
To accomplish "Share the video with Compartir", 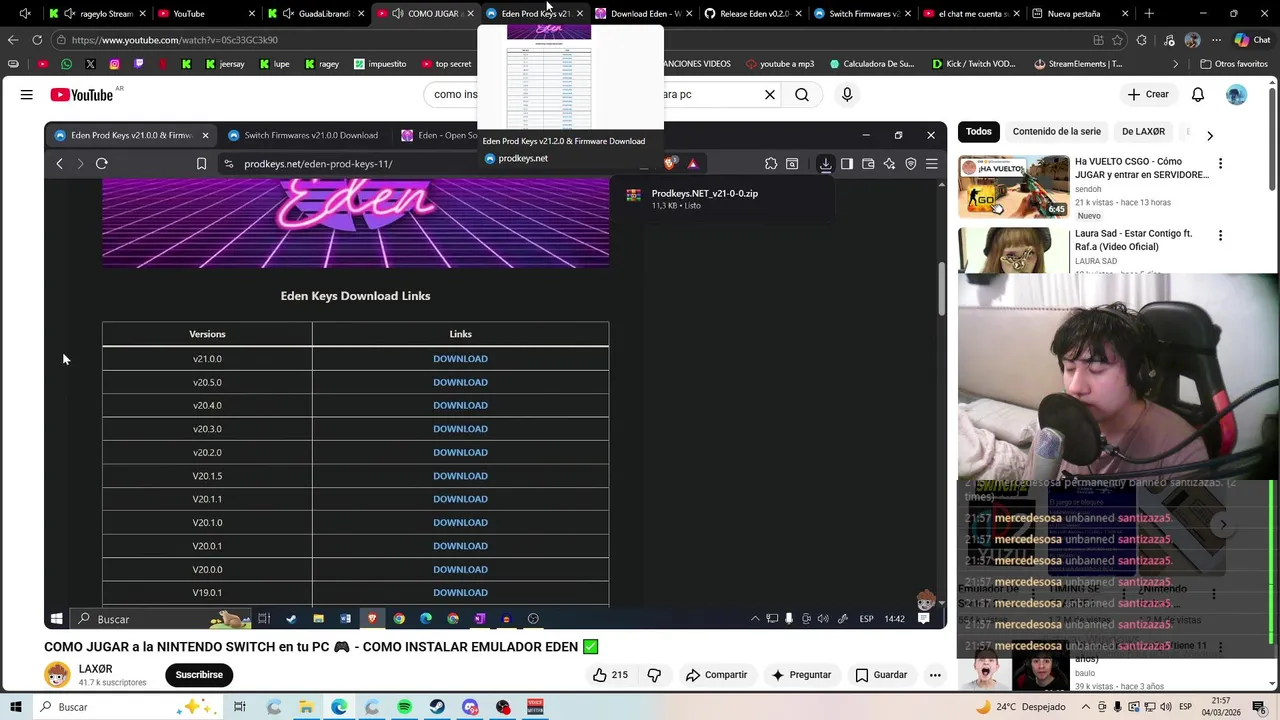I will (x=716, y=675).
